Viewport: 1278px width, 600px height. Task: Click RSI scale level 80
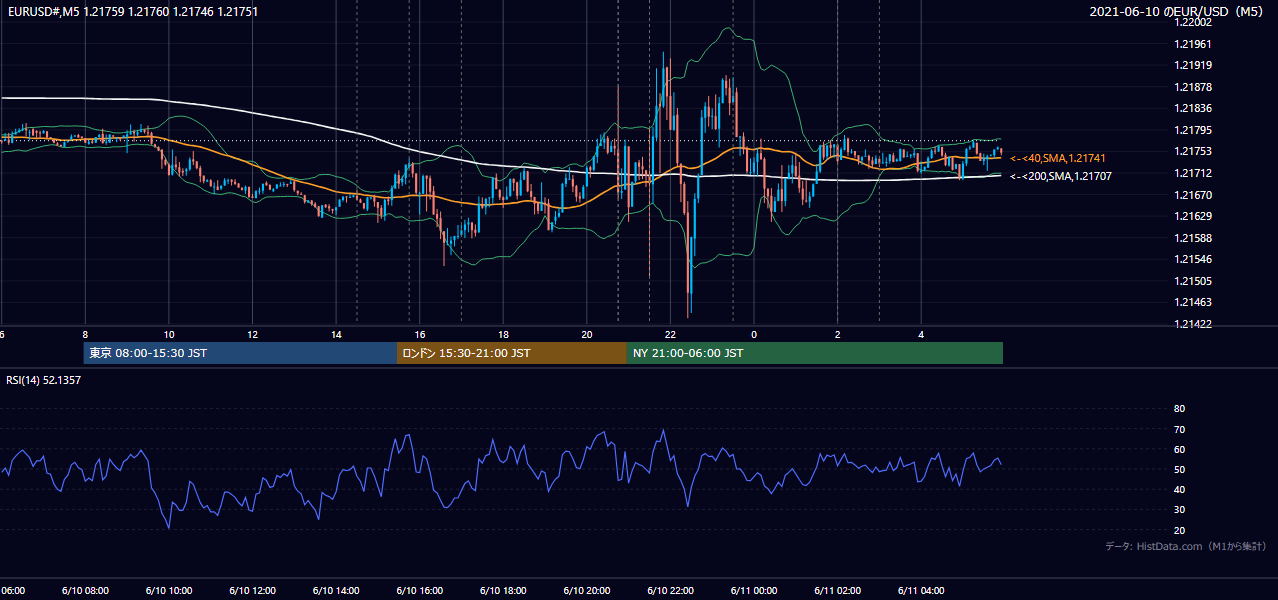(1179, 409)
